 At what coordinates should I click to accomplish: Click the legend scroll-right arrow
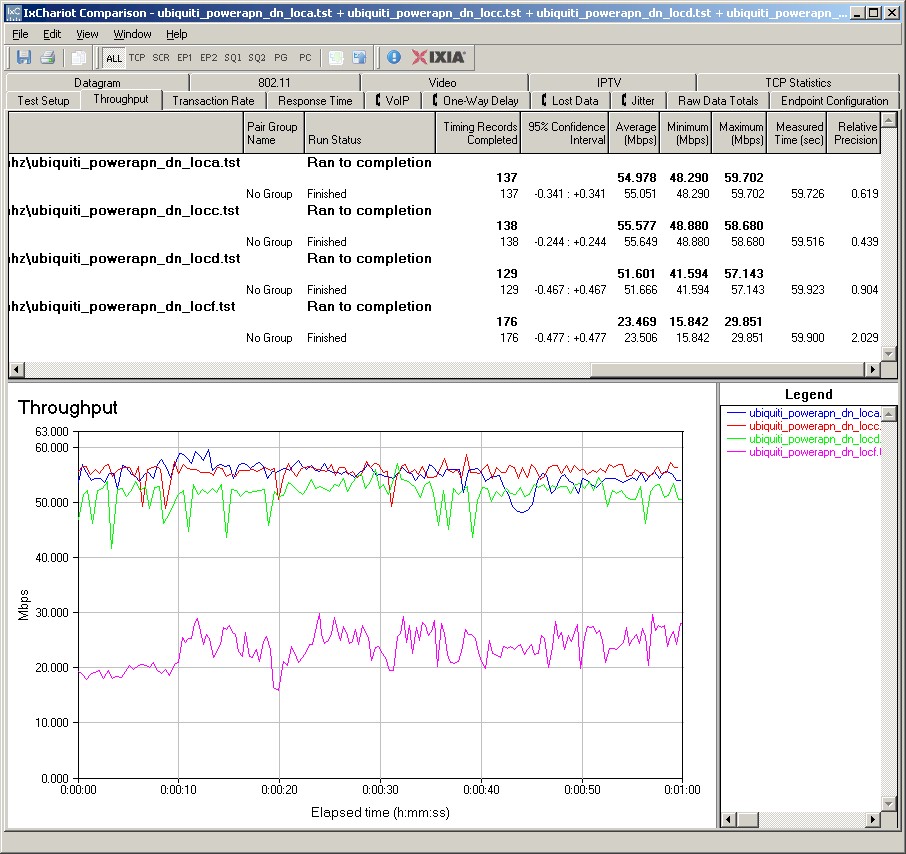[872, 819]
